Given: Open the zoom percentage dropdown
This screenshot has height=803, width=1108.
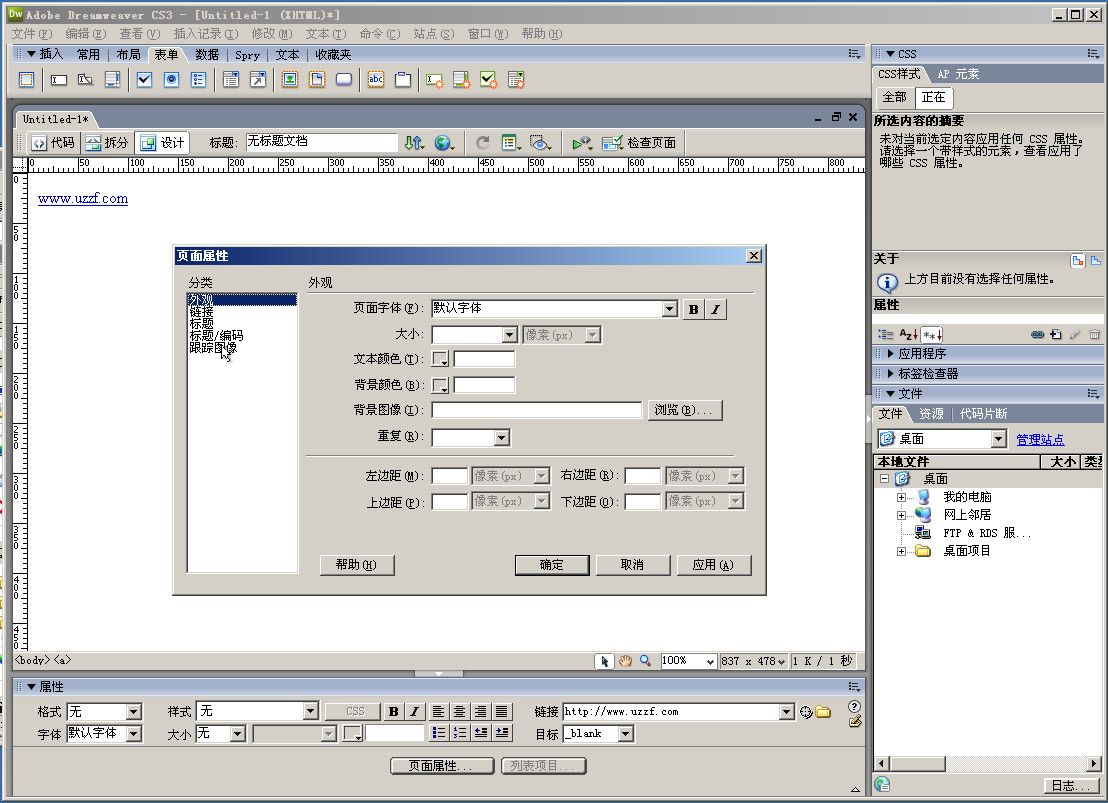Looking at the screenshot, I should pos(708,661).
